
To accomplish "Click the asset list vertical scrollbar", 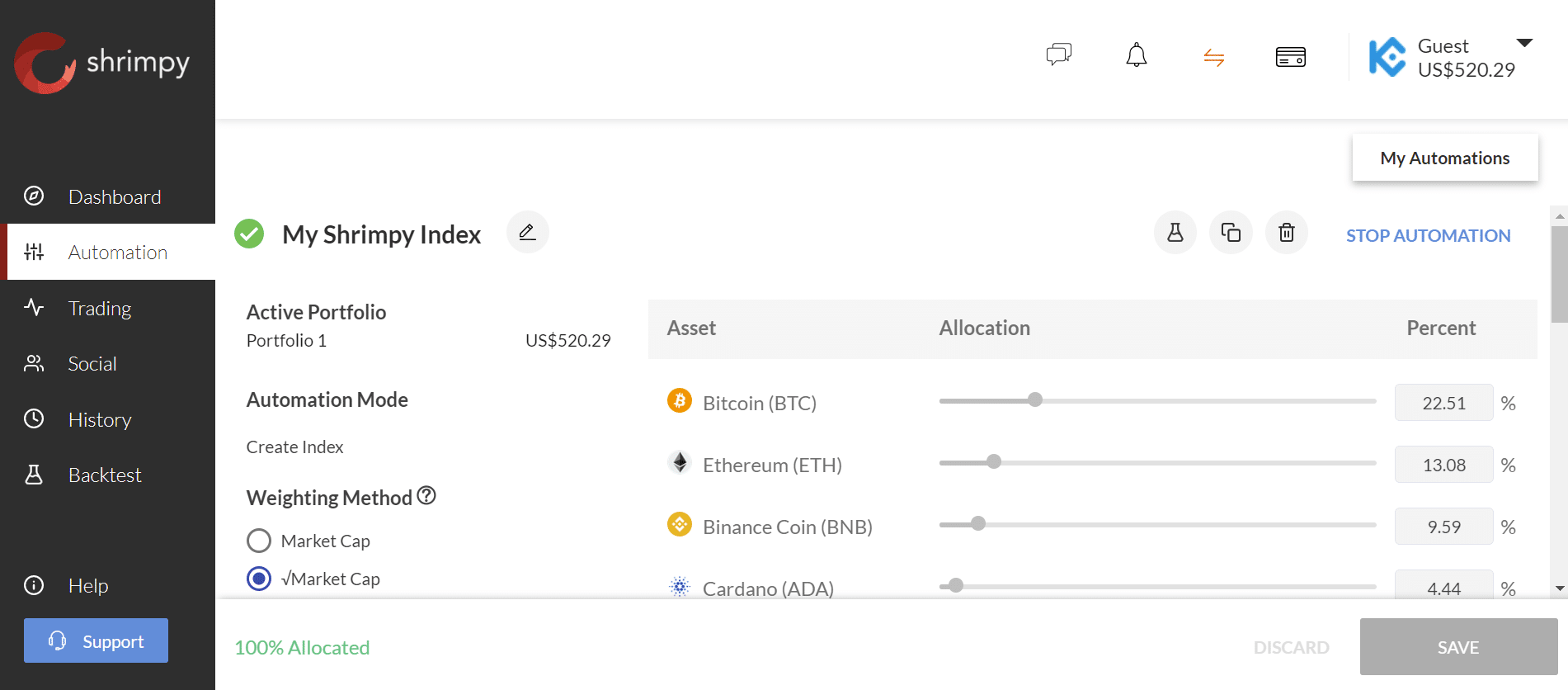I will click(1559, 274).
